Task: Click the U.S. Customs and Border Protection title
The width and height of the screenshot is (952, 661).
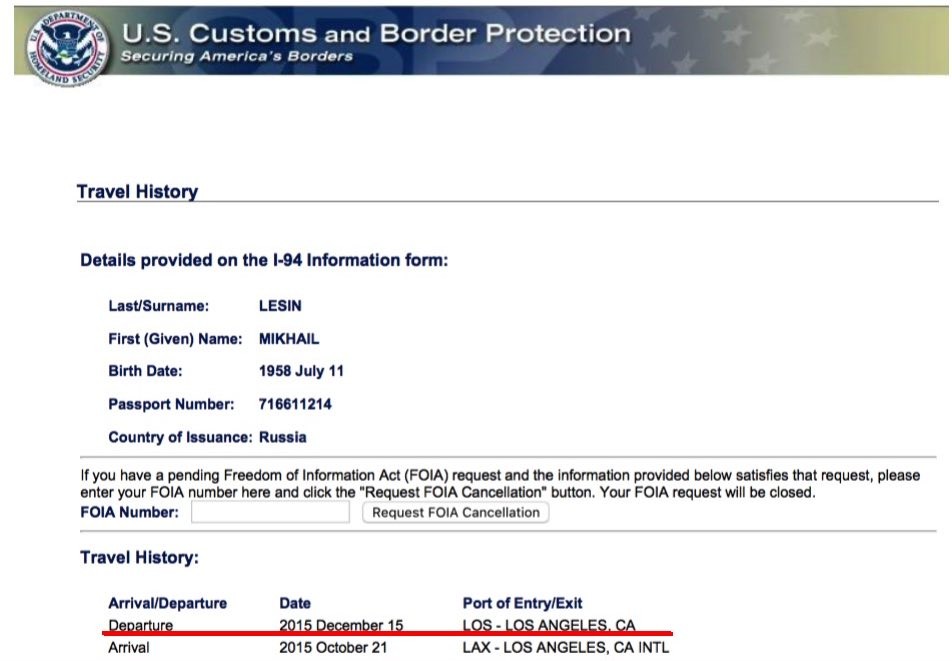Action: 376,33
